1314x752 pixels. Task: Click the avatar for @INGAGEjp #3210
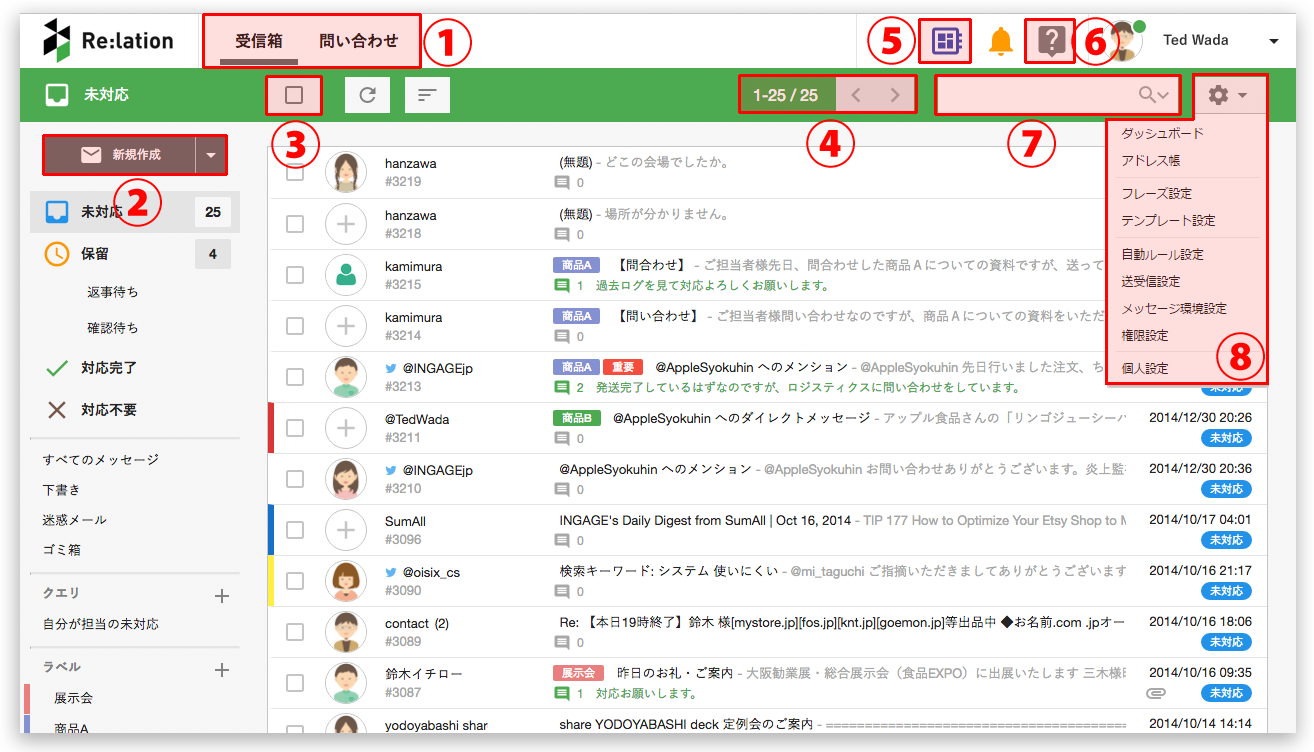click(346, 479)
